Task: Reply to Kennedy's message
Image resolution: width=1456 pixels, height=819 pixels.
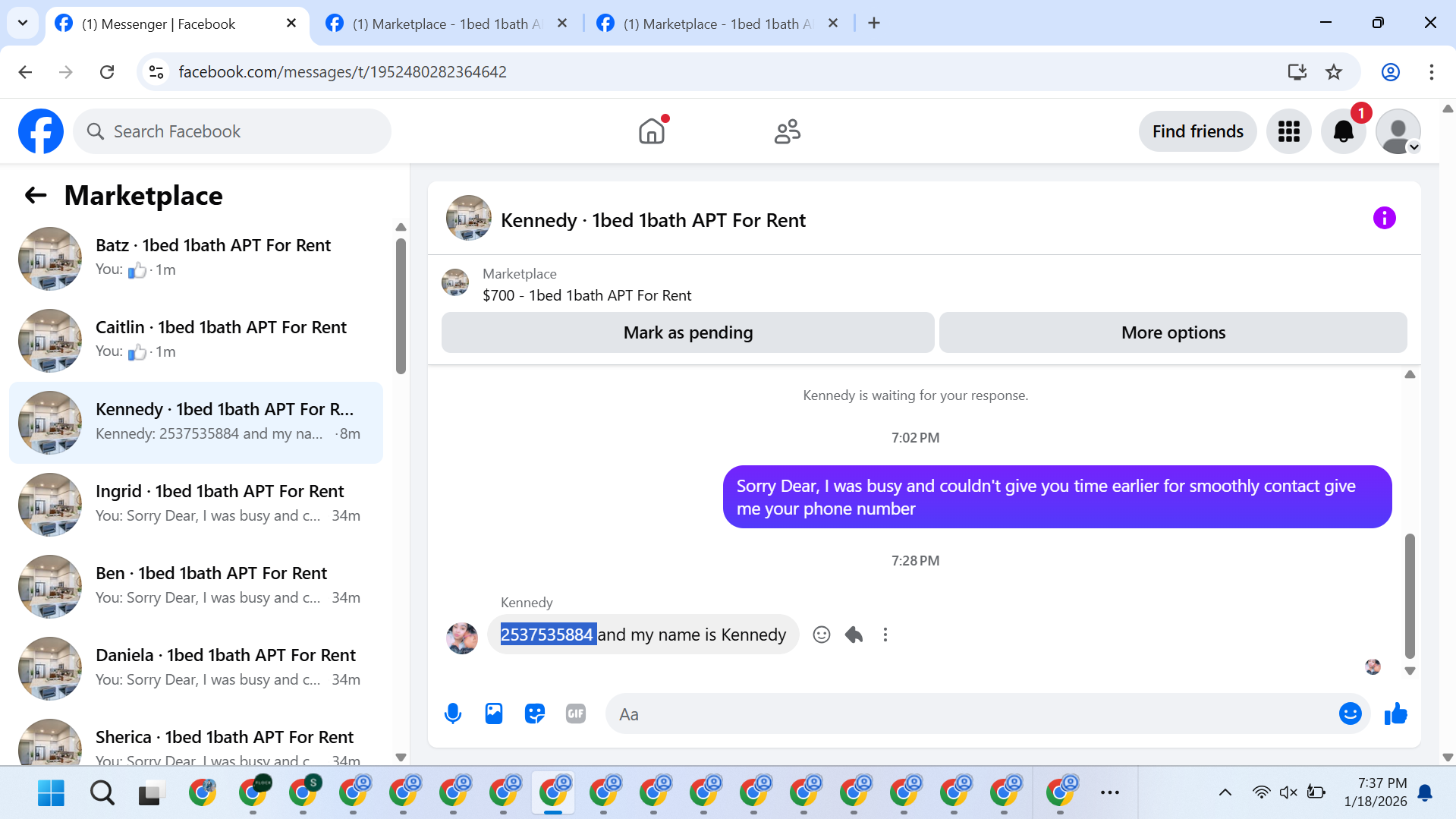Action: tap(854, 635)
